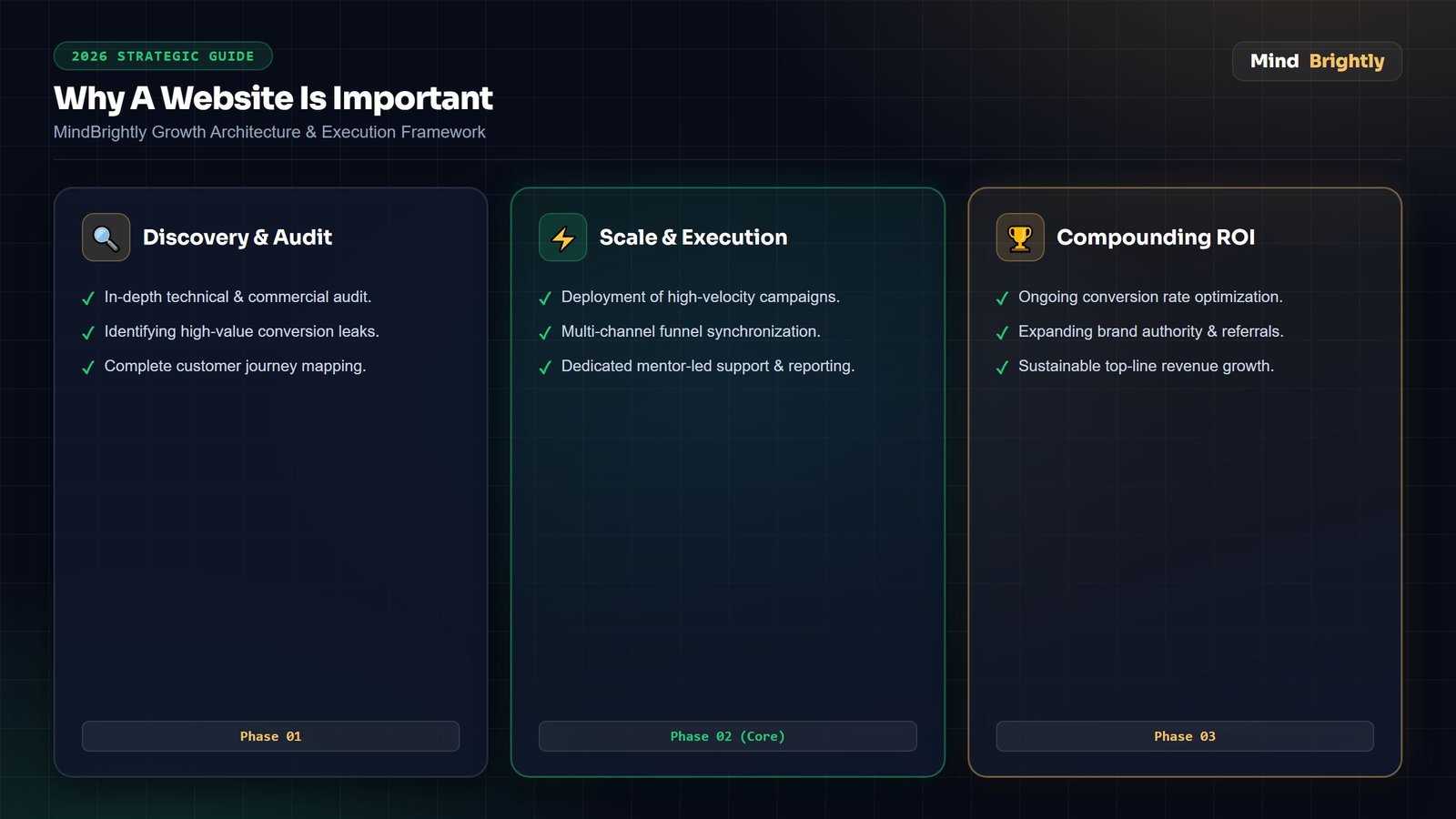The image size is (1456, 819).
Task: Click the Phase 02 (Core) label bar
Action: click(727, 736)
